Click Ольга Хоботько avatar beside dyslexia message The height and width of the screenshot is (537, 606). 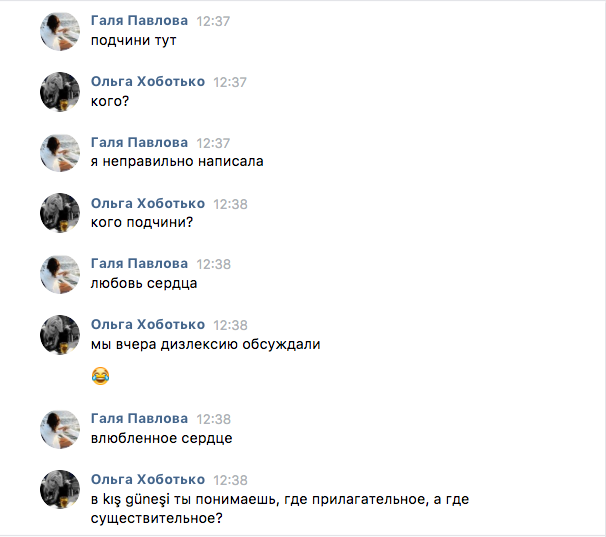(x=60, y=335)
